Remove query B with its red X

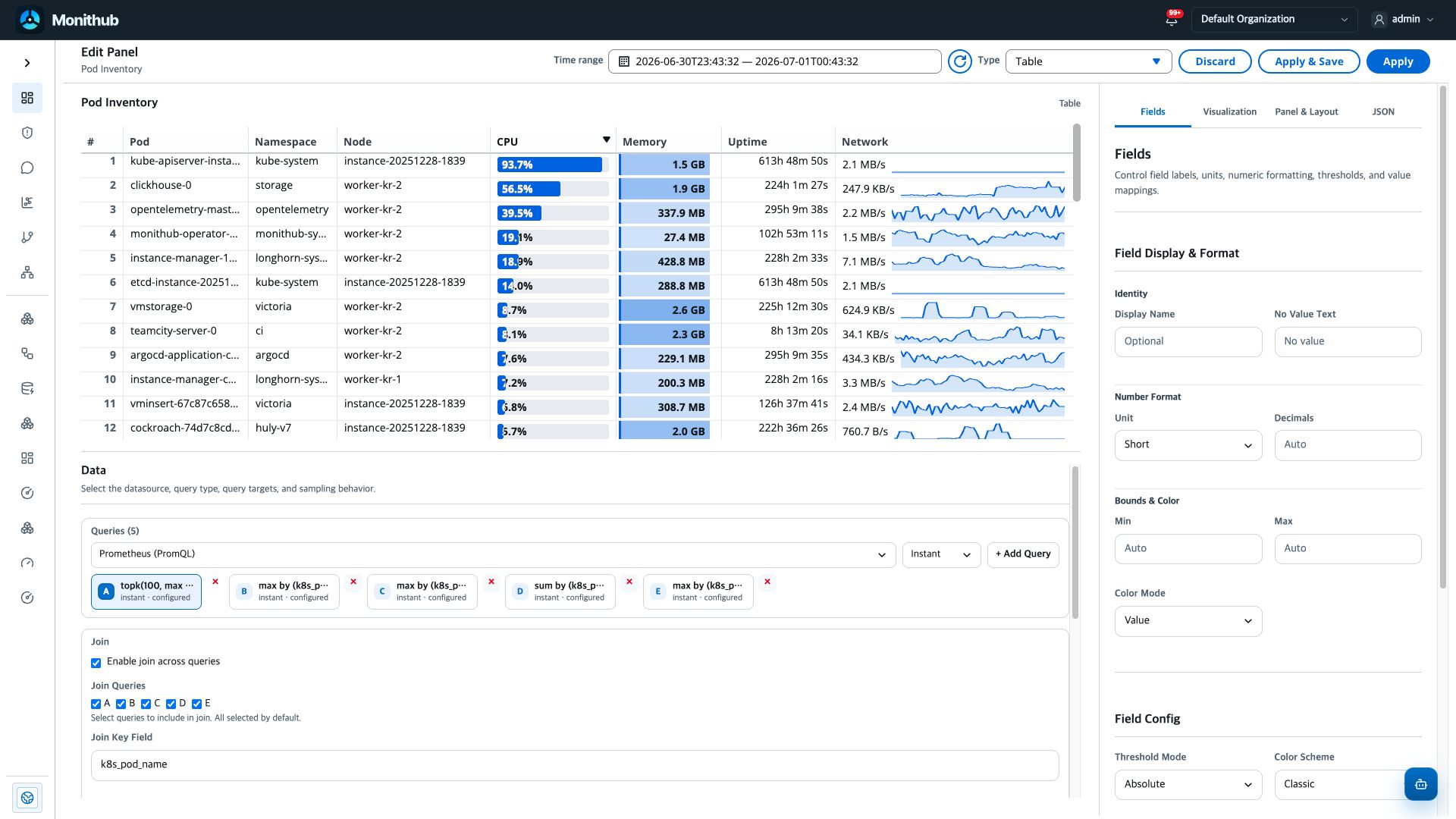[x=353, y=582]
